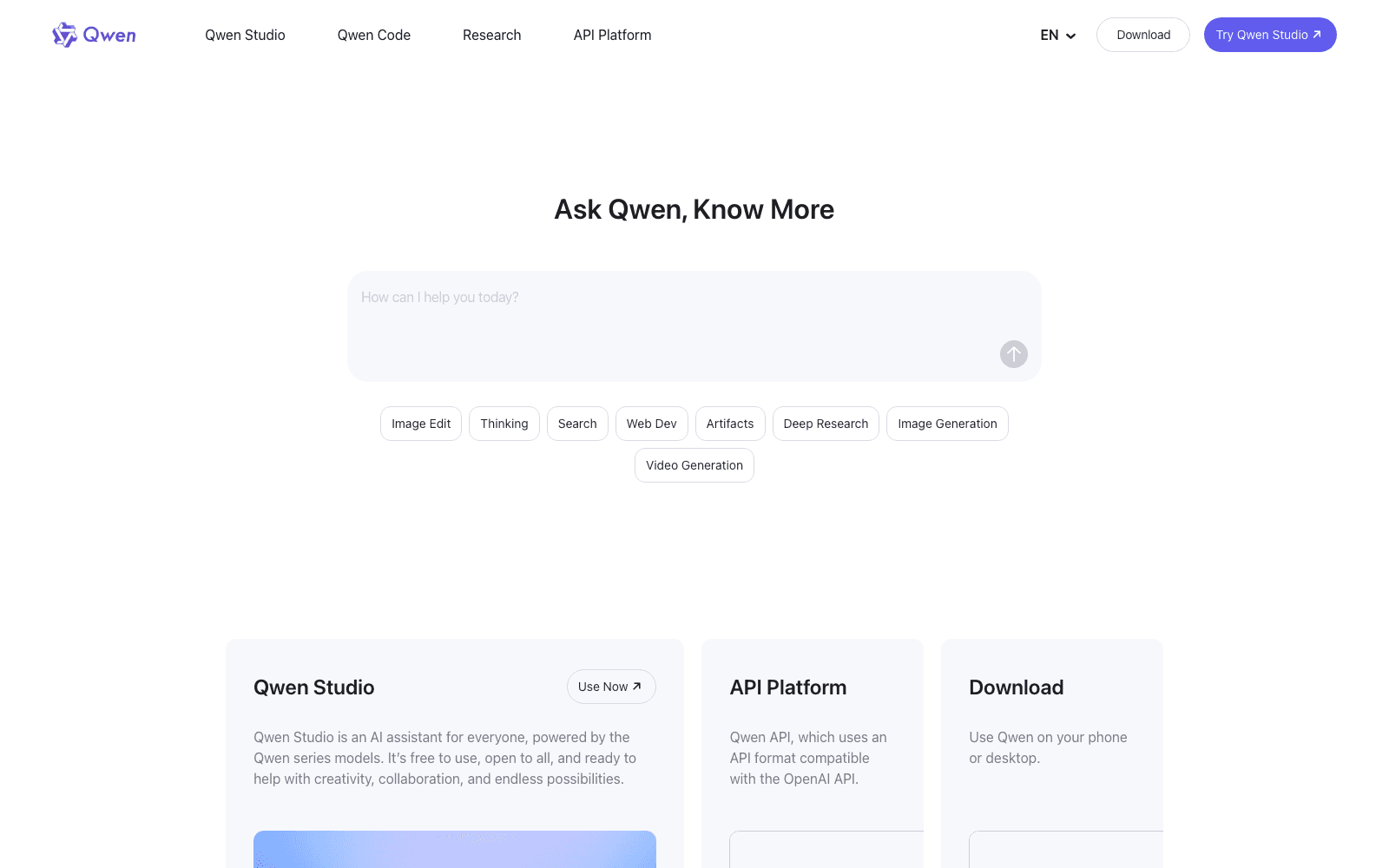Viewport: 1389px width, 868px height.
Task: Select the Web Dev chip
Action: coord(652,424)
